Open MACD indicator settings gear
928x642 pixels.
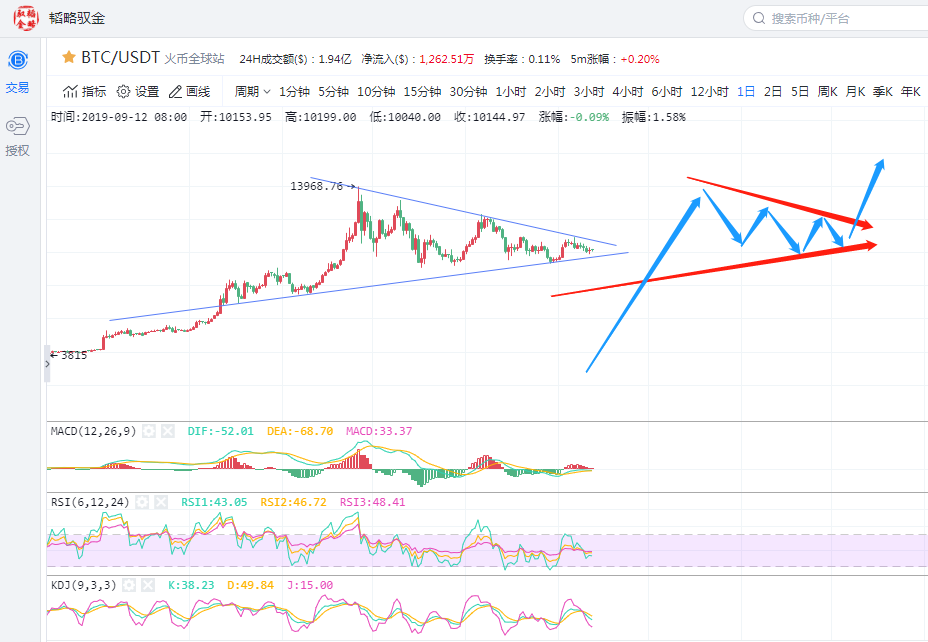tap(149, 431)
